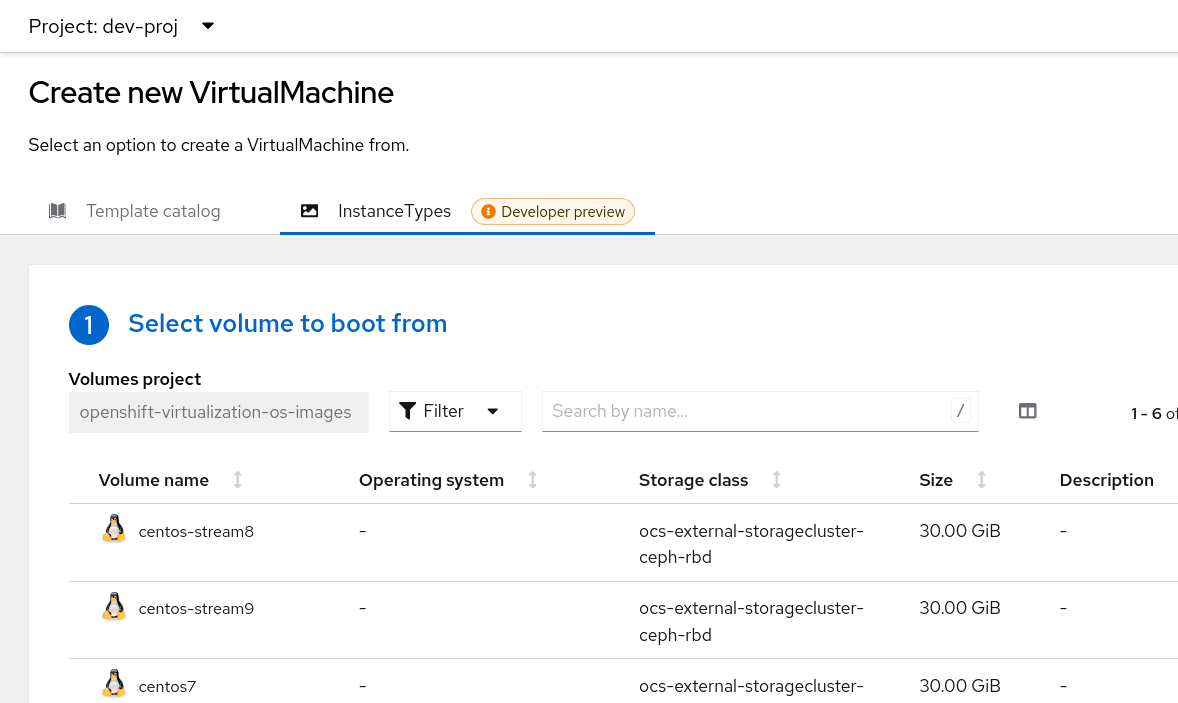
Task: Click the penguin icon beside centos-stream9
Action: [113, 604]
